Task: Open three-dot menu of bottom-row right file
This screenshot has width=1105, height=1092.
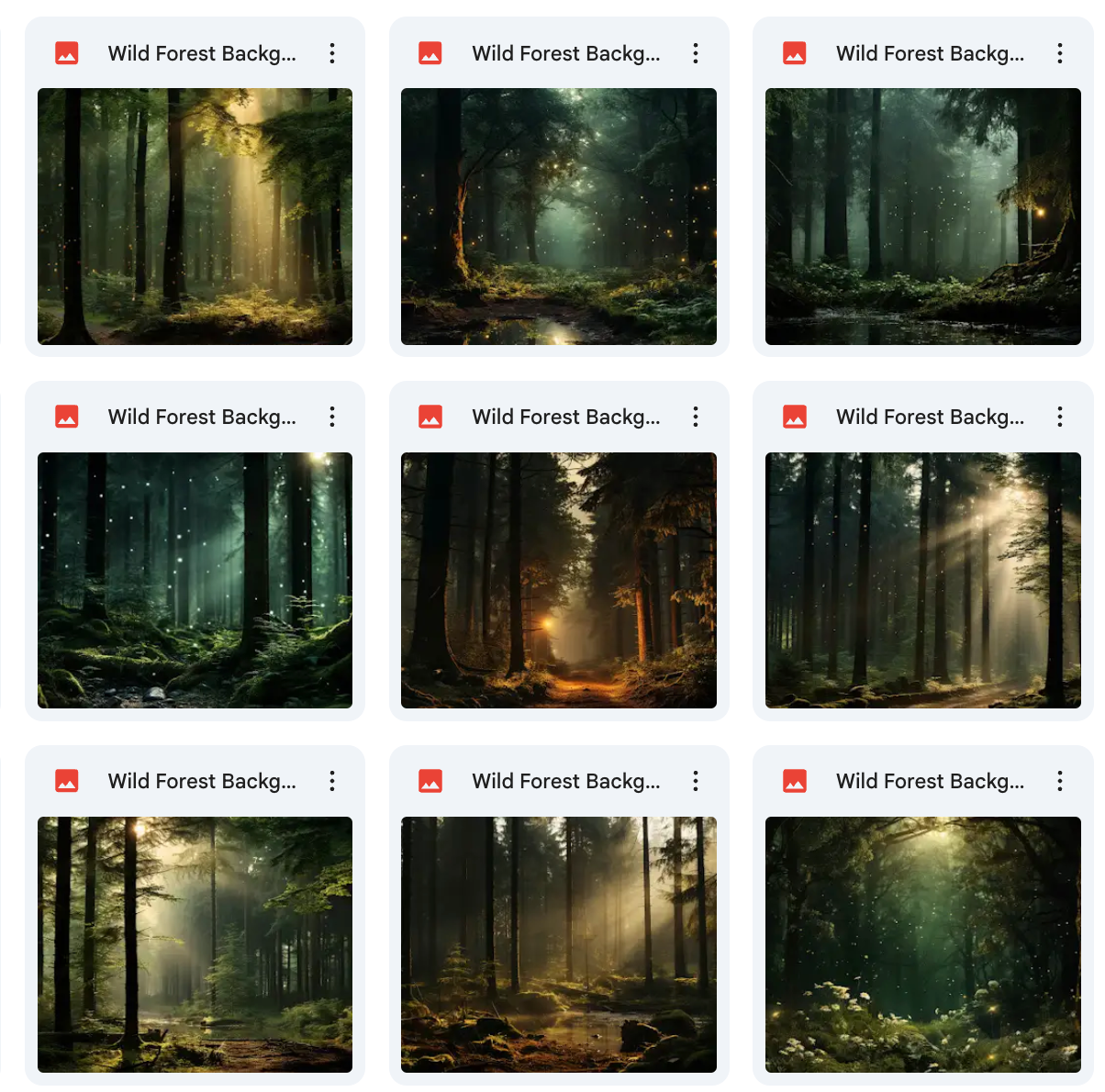Action: click(x=1060, y=781)
